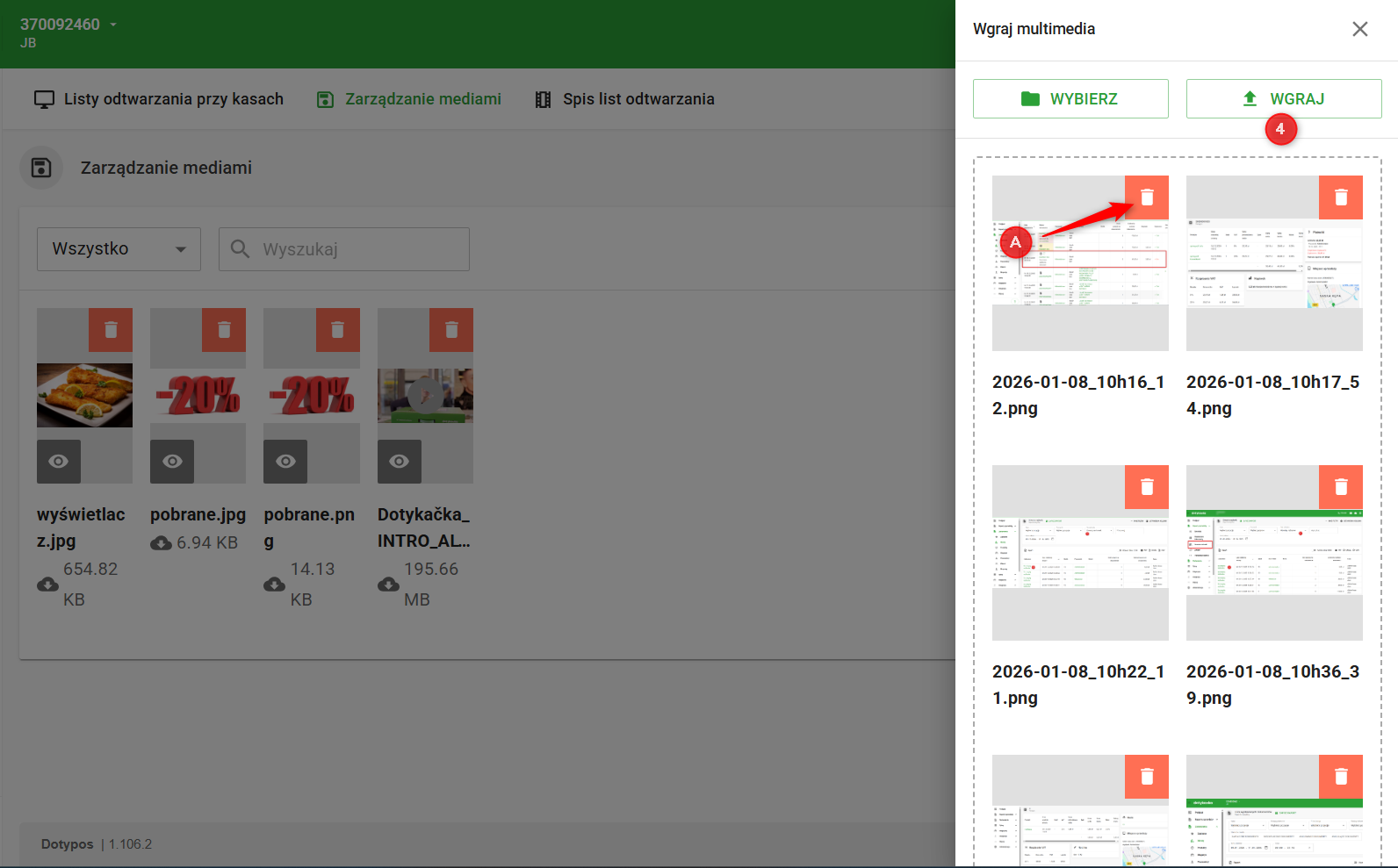Image resolution: width=1398 pixels, height=868 pixels.
Task: Remove 2026-01-08_10h36_39.png from upload list
Action: pos(1340,487)
